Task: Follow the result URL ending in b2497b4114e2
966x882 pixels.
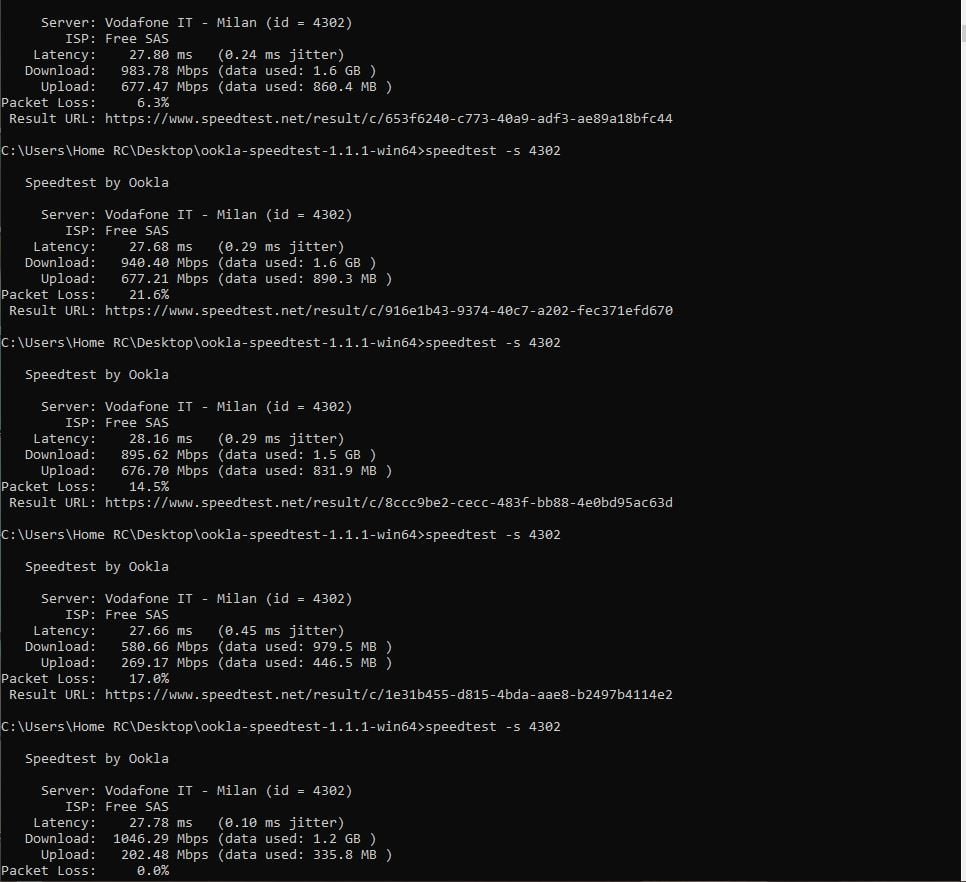Action: click(x=388, y=695)
